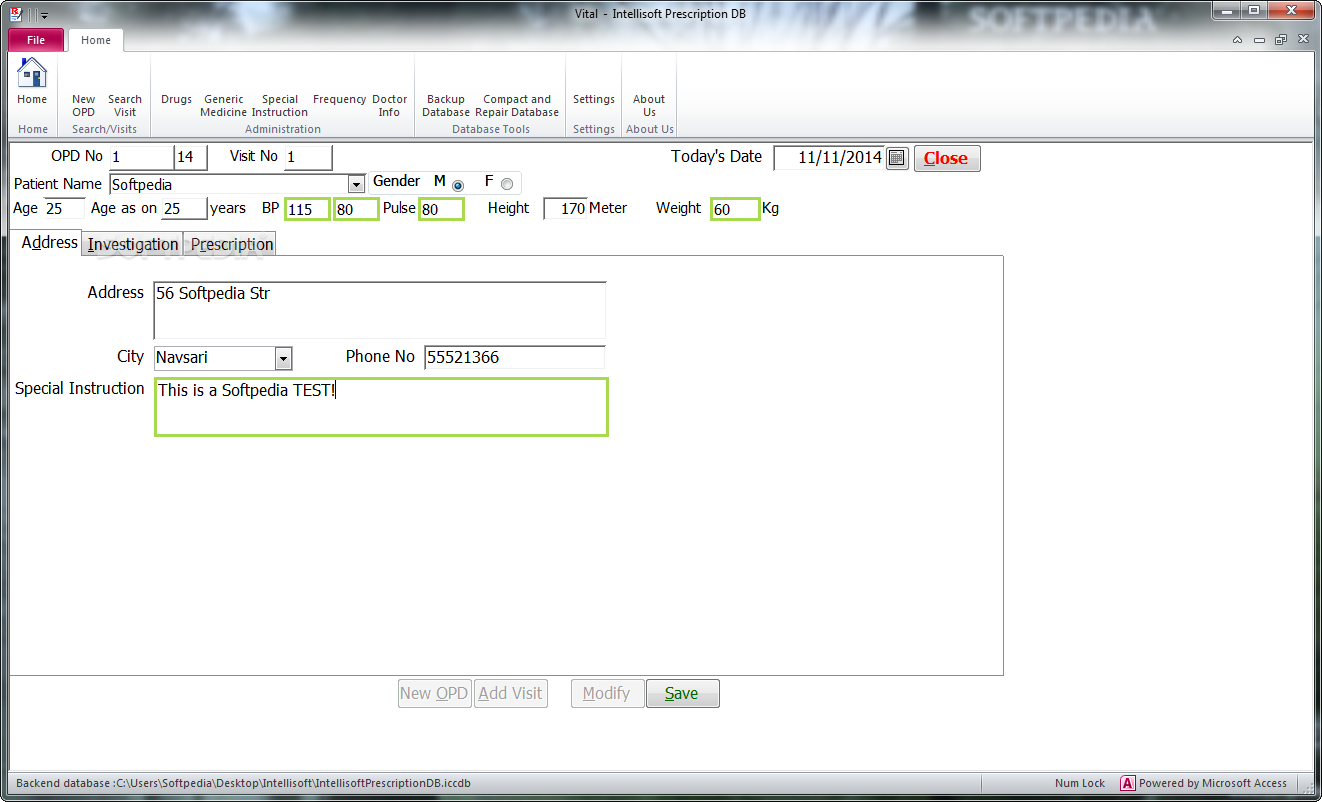Click the City field showing Navsari
Image resolution: width=1322 pixels, height=802 pixels.
point(214,358)
